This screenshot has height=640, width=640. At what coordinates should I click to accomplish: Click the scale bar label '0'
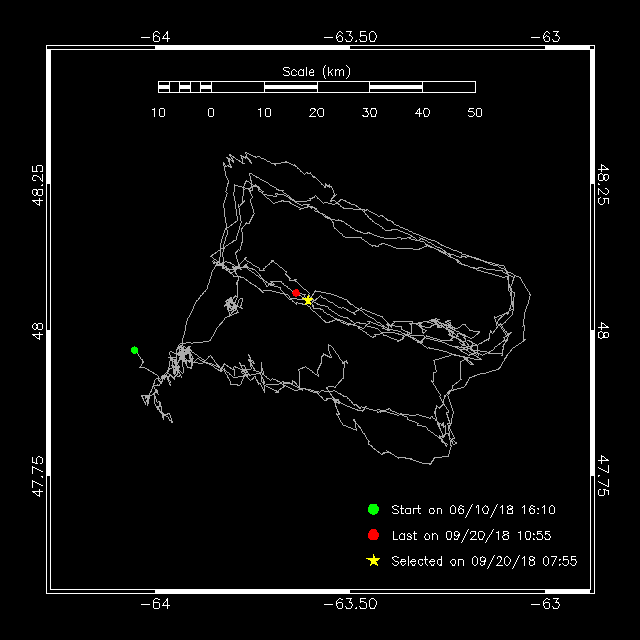(x=211, y=112)
